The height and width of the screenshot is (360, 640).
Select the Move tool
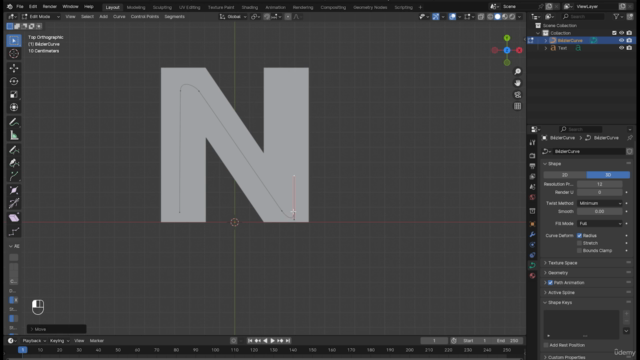coord(14,68)
